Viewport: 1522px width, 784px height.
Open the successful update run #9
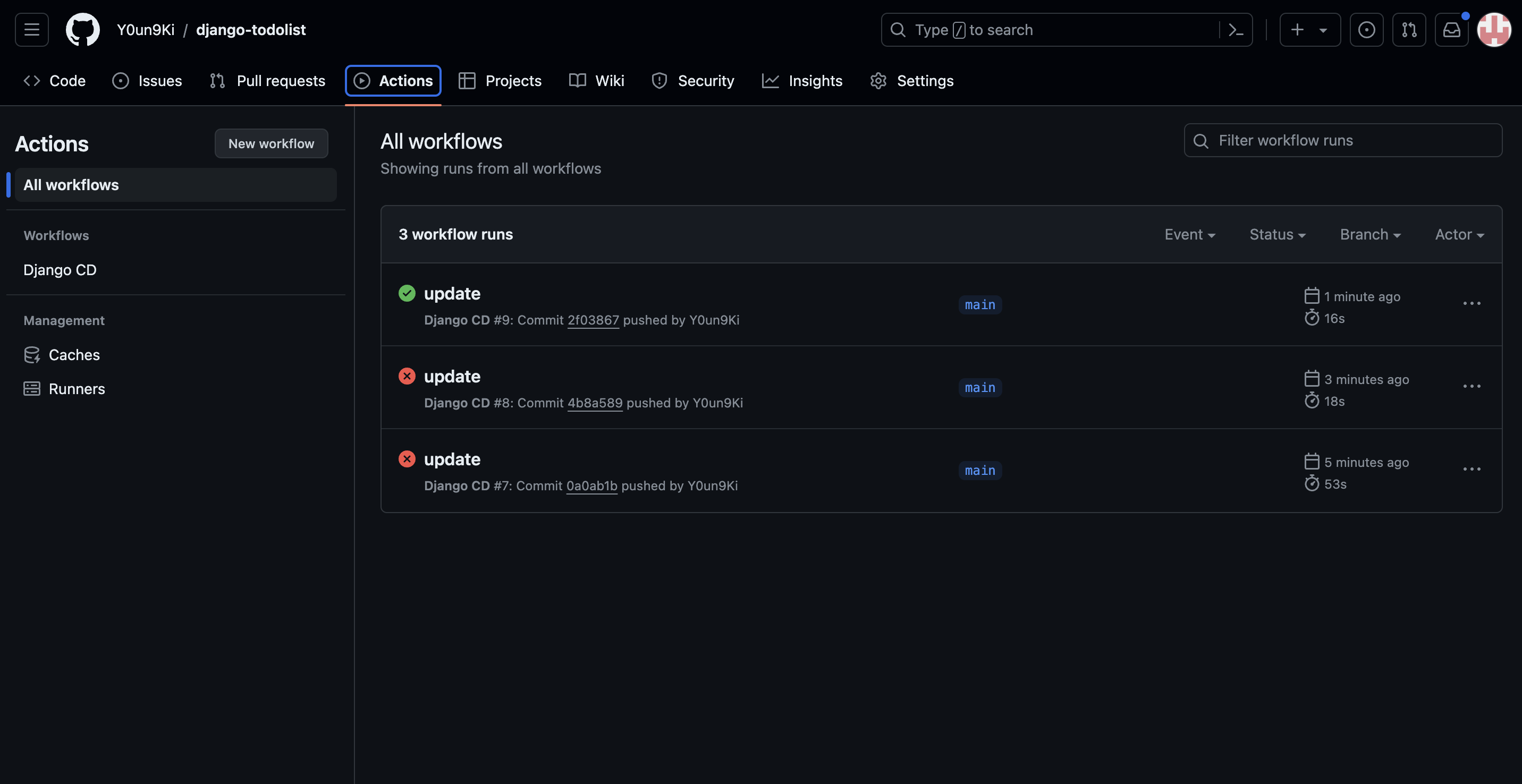click(452, 293)
